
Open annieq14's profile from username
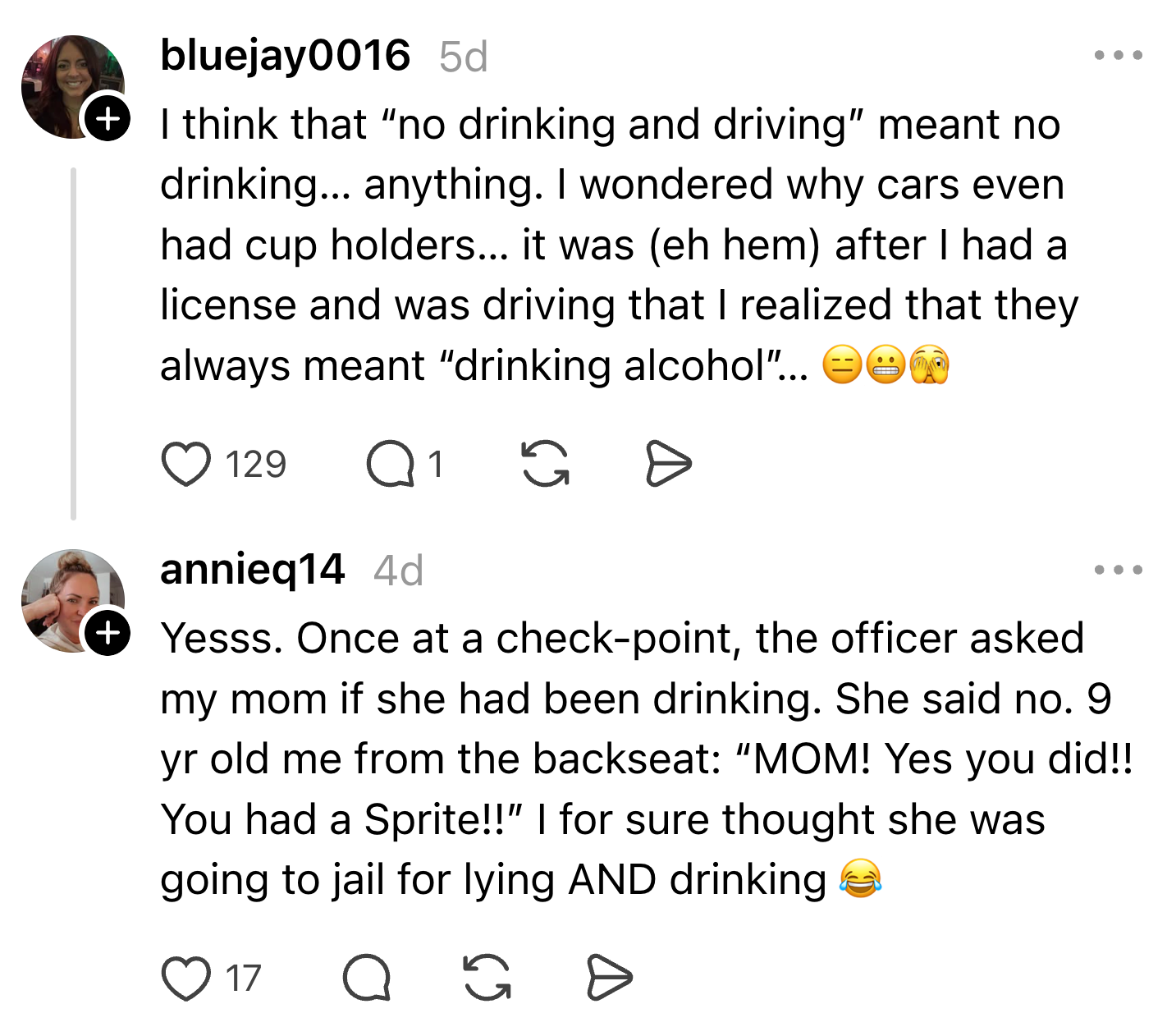(252, 570)
